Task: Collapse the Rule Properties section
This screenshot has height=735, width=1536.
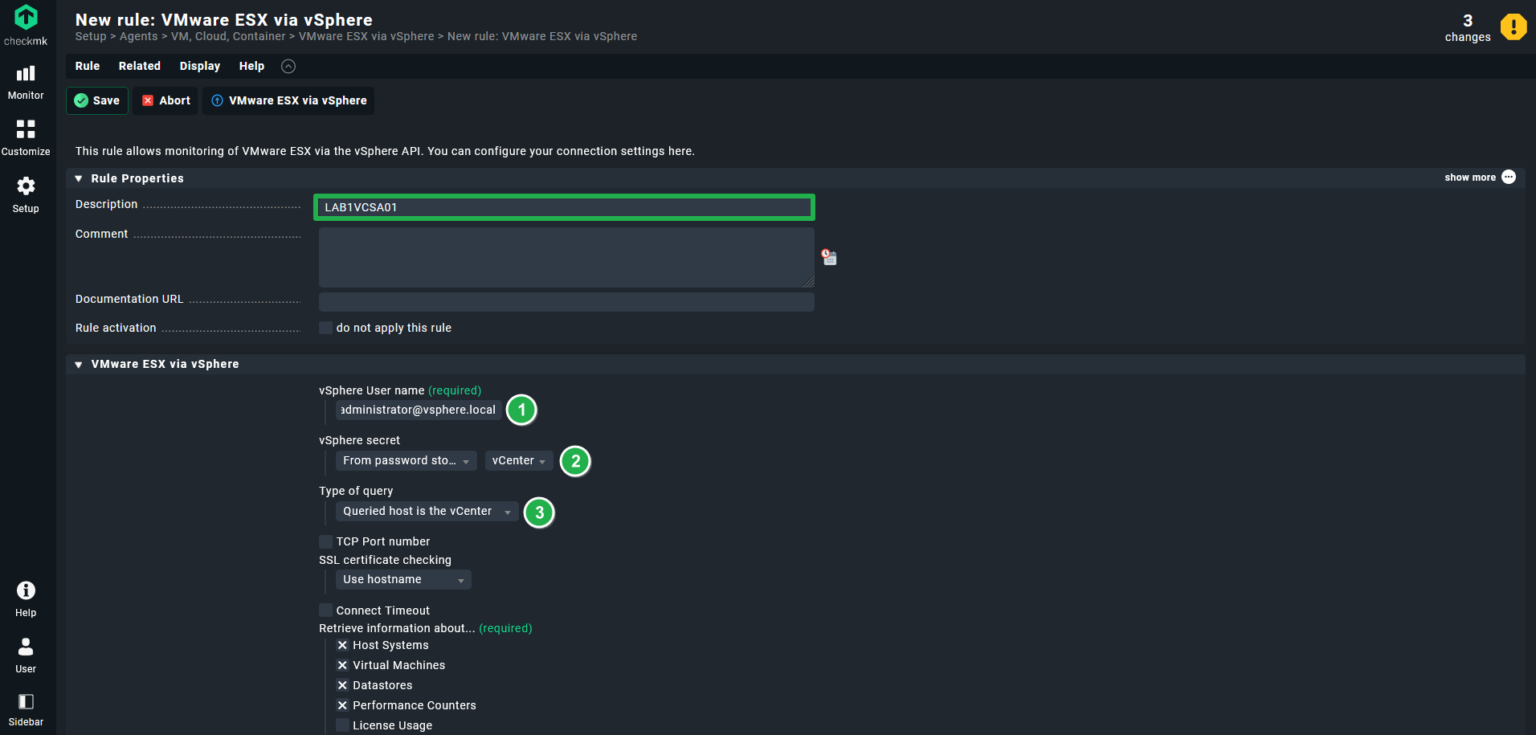Action: coord(78,177)
